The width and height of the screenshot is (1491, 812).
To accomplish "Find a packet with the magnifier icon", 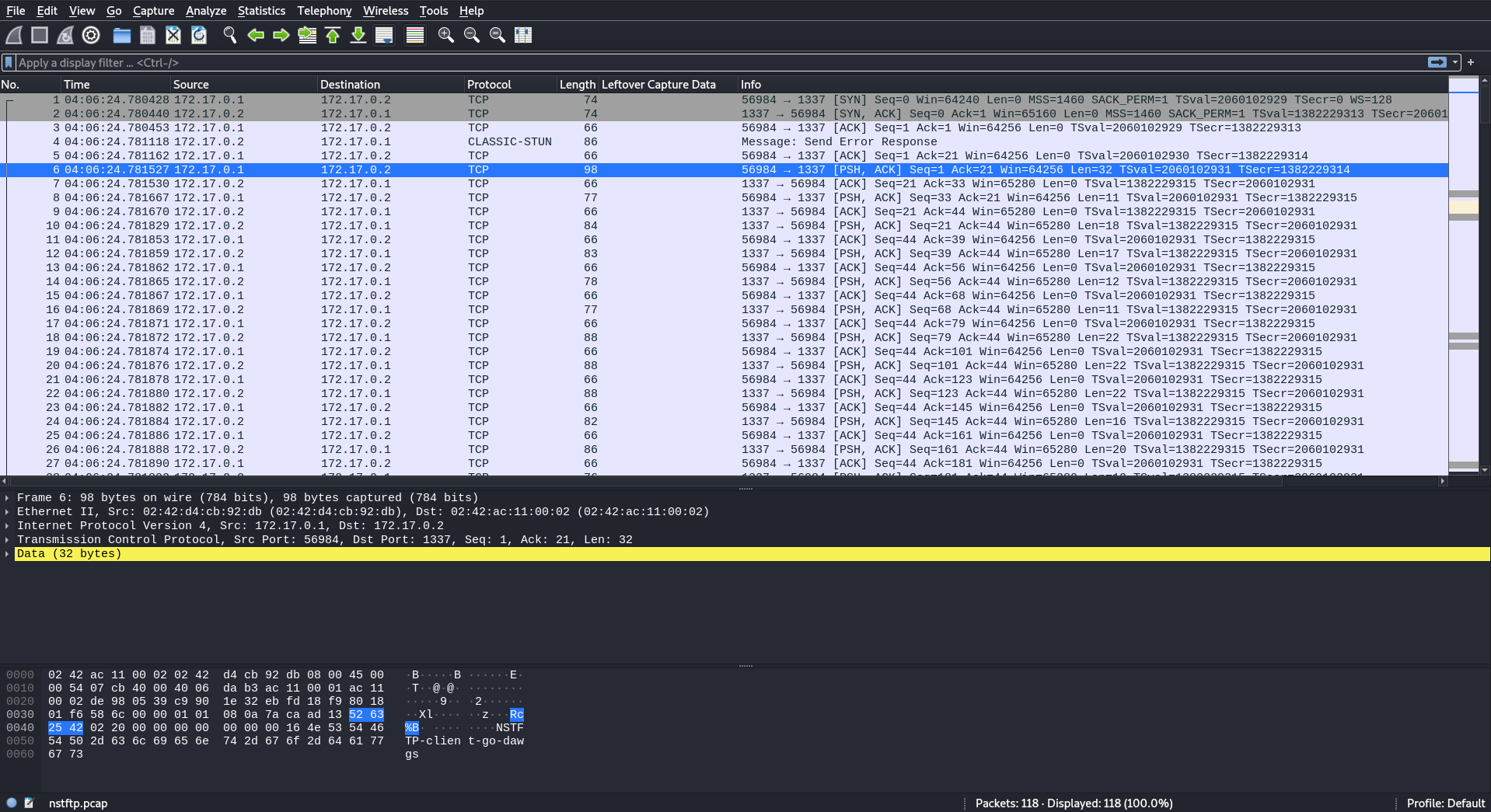I will coord(230,35).
